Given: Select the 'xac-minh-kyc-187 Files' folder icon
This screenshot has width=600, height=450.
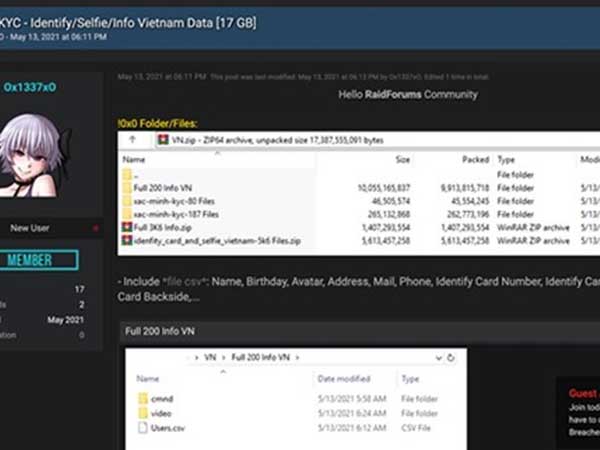Looking at the screenshot, I should pos(127,214).
